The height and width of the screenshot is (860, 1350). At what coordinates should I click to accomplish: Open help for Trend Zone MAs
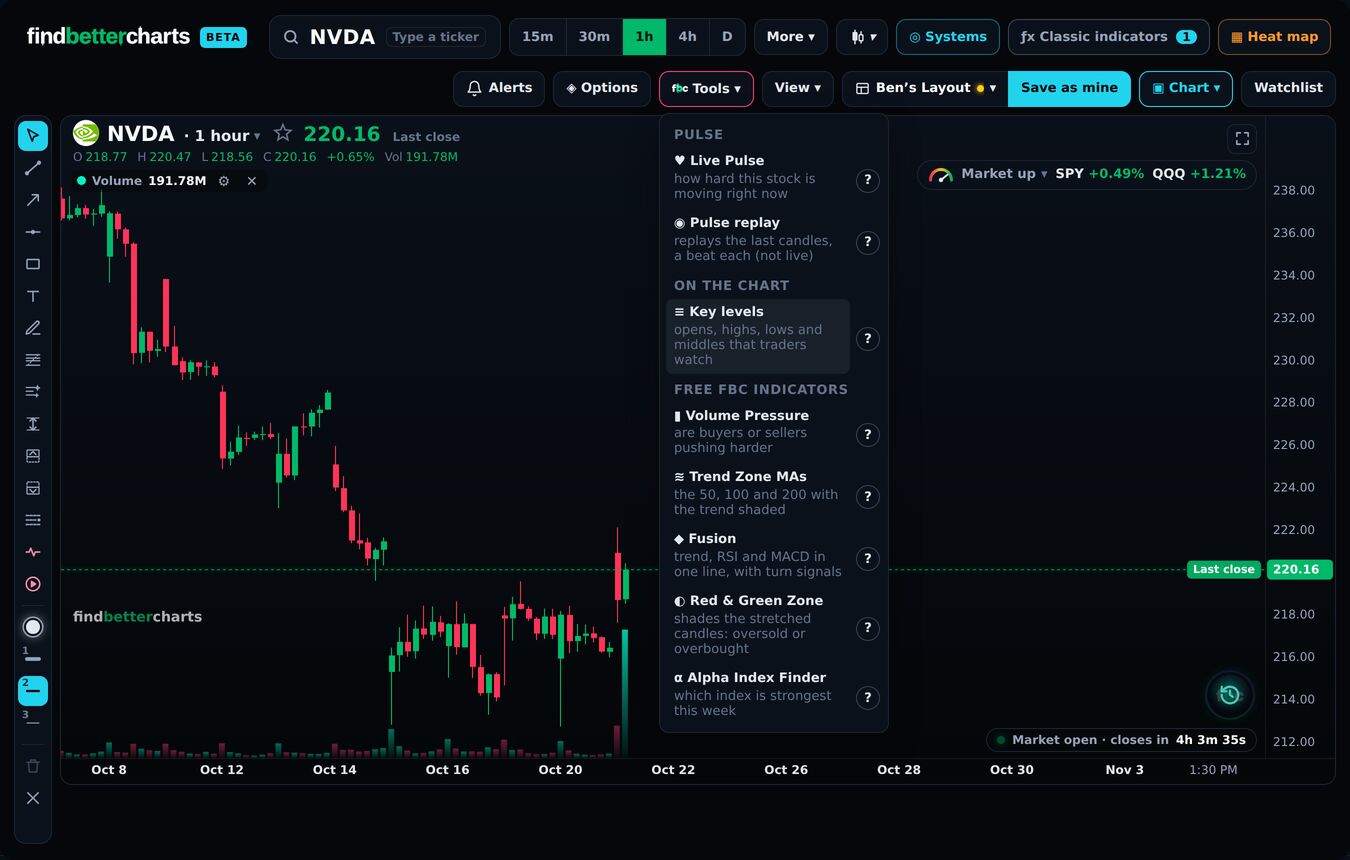pyautogui.click(x=868, y=496)
